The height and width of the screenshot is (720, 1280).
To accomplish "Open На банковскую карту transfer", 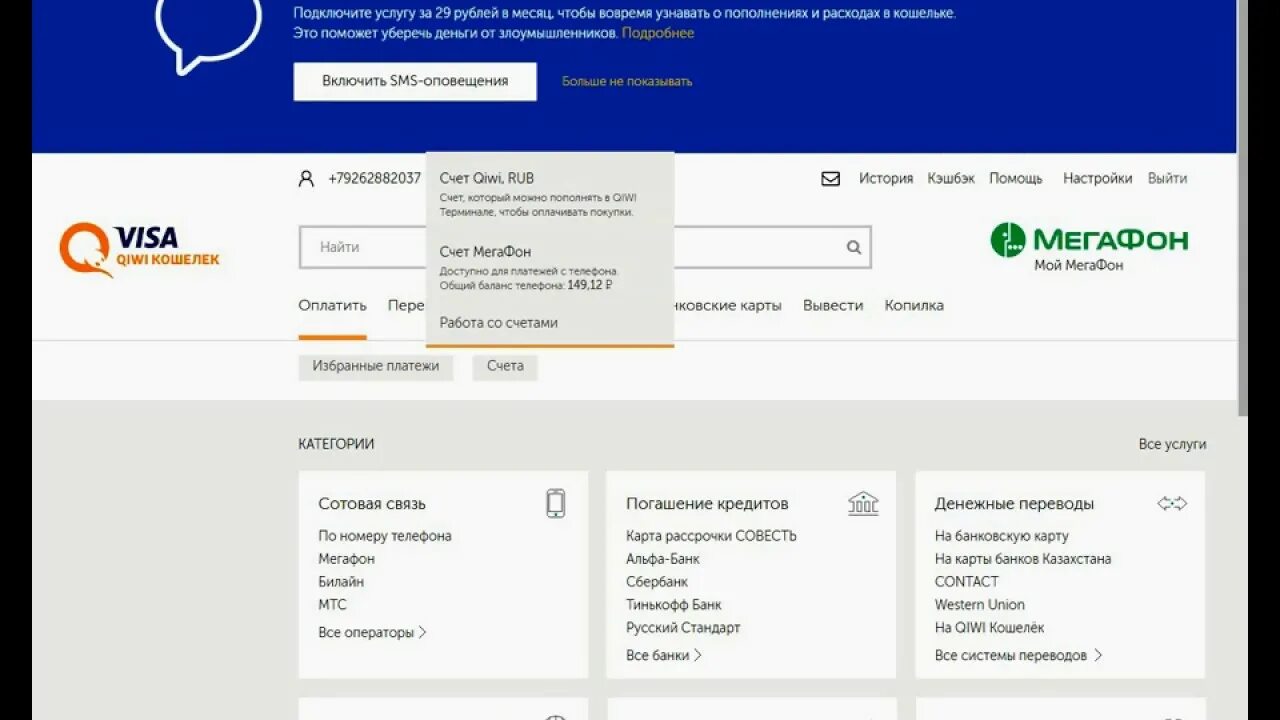I will [x=1001, y=536].
